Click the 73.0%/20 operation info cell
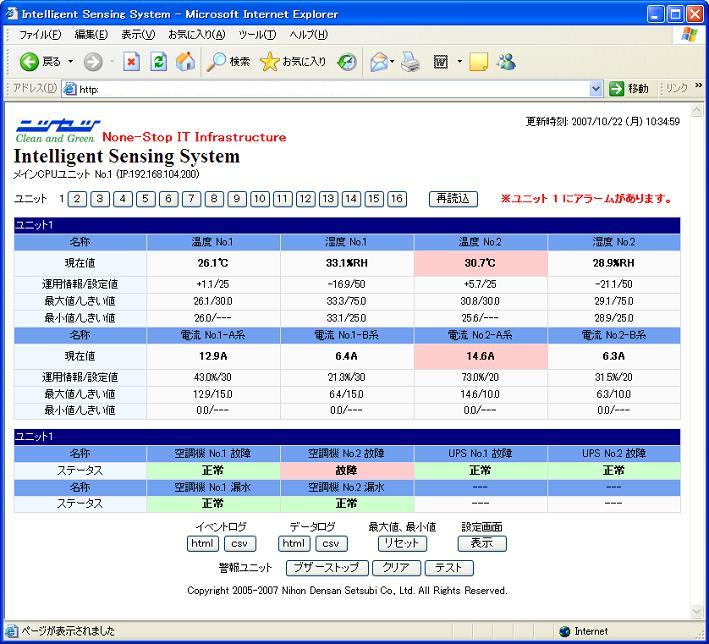Image resolution: width=709 pixels, height=644 pixels. pos(481,377)
